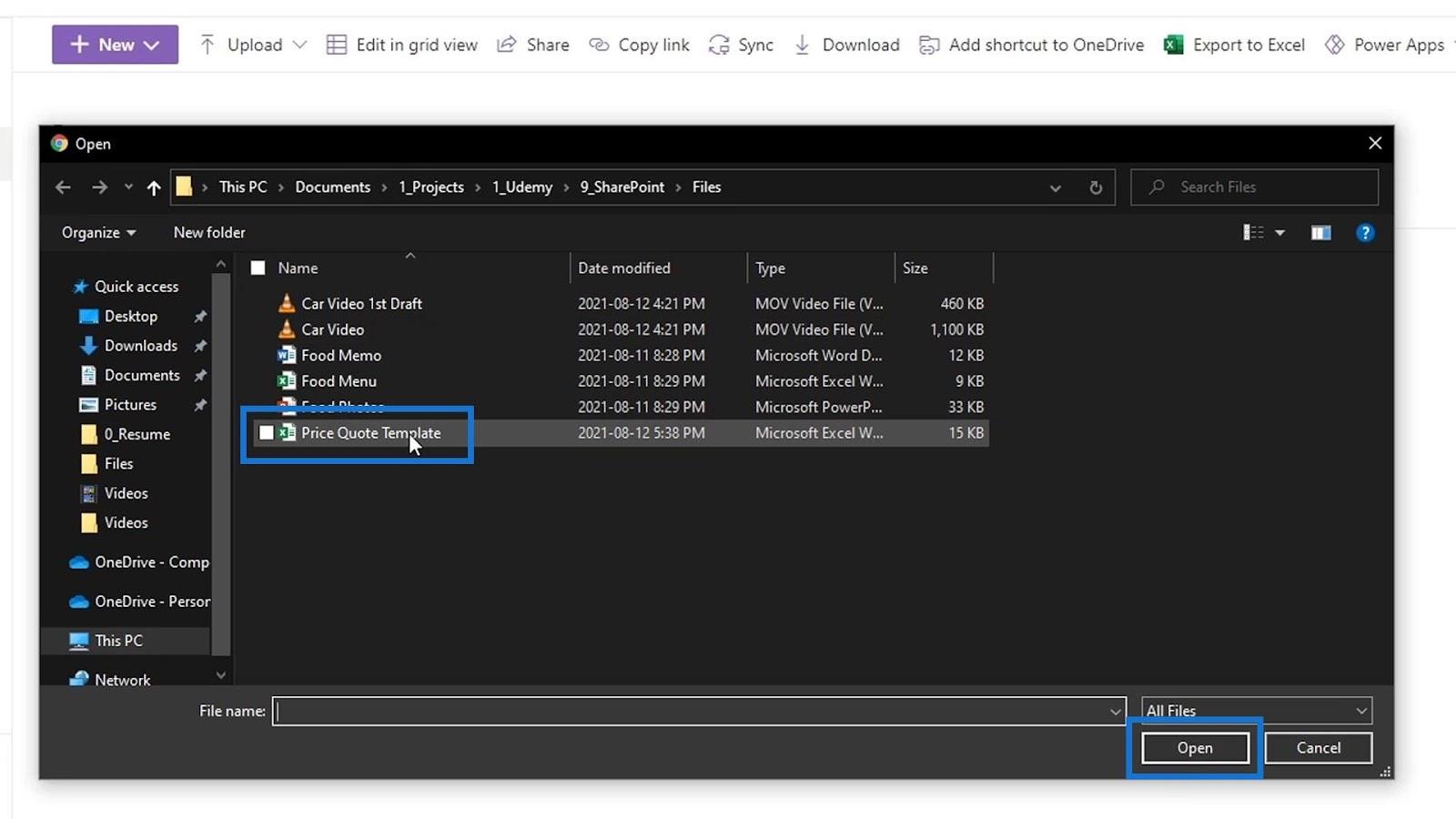Click the Open button
The width and height of the screenshot is (1456, 819).
click(1195, 748)
